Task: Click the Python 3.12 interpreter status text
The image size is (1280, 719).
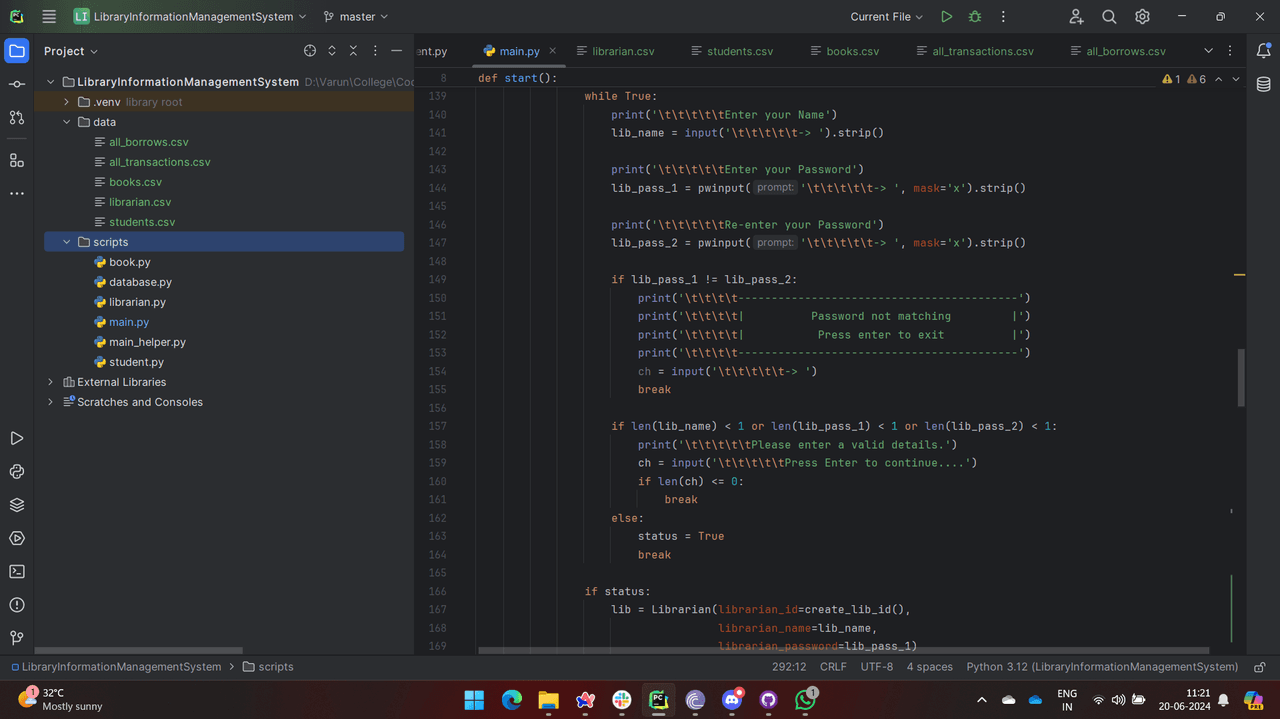Action: (x=1102, y=667)
